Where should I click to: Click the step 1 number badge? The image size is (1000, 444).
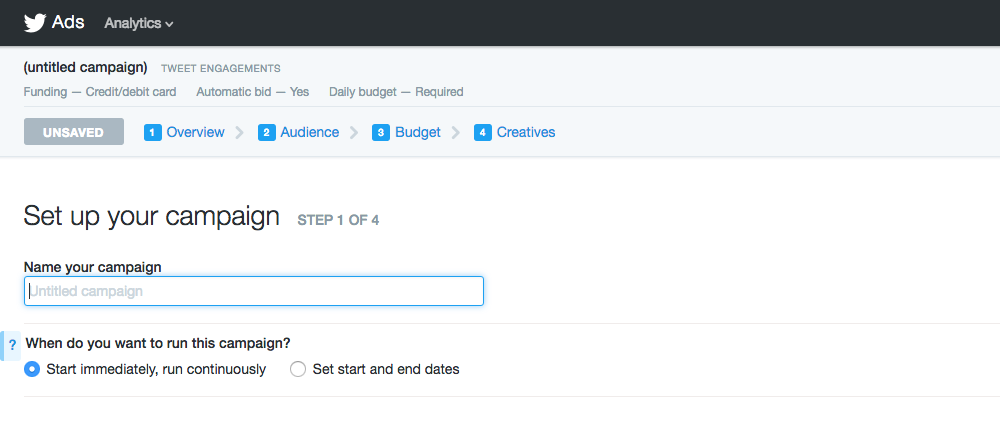coord(152,133)
